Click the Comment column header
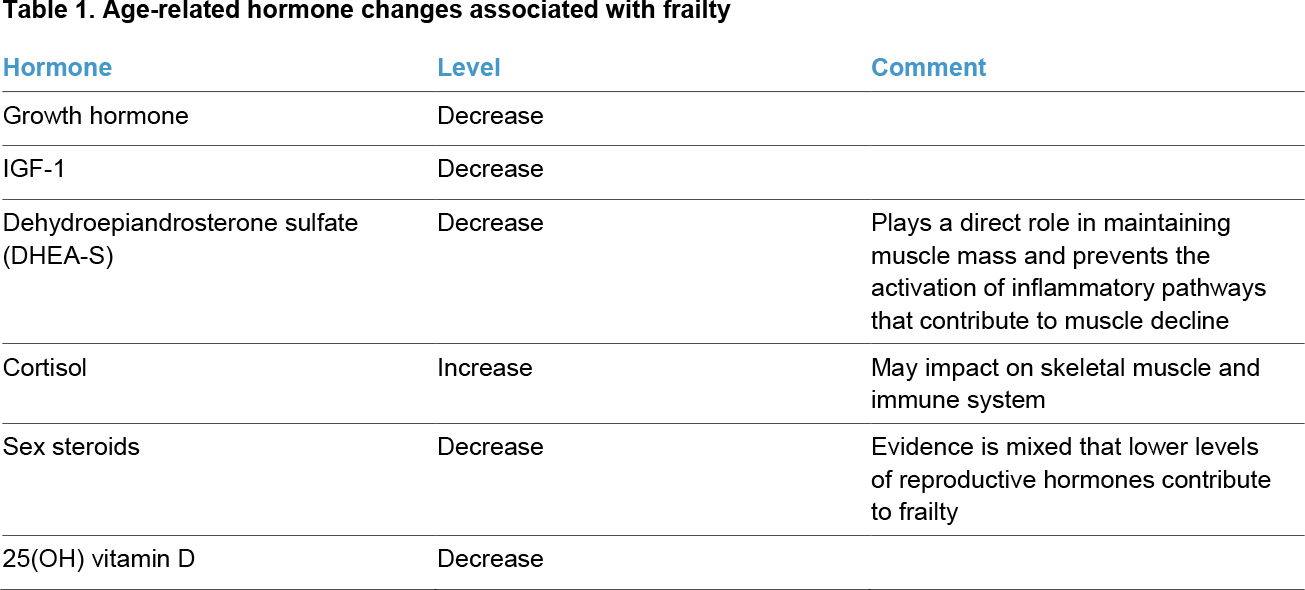The image size is (1305, 590). click(x=928, y=68)
